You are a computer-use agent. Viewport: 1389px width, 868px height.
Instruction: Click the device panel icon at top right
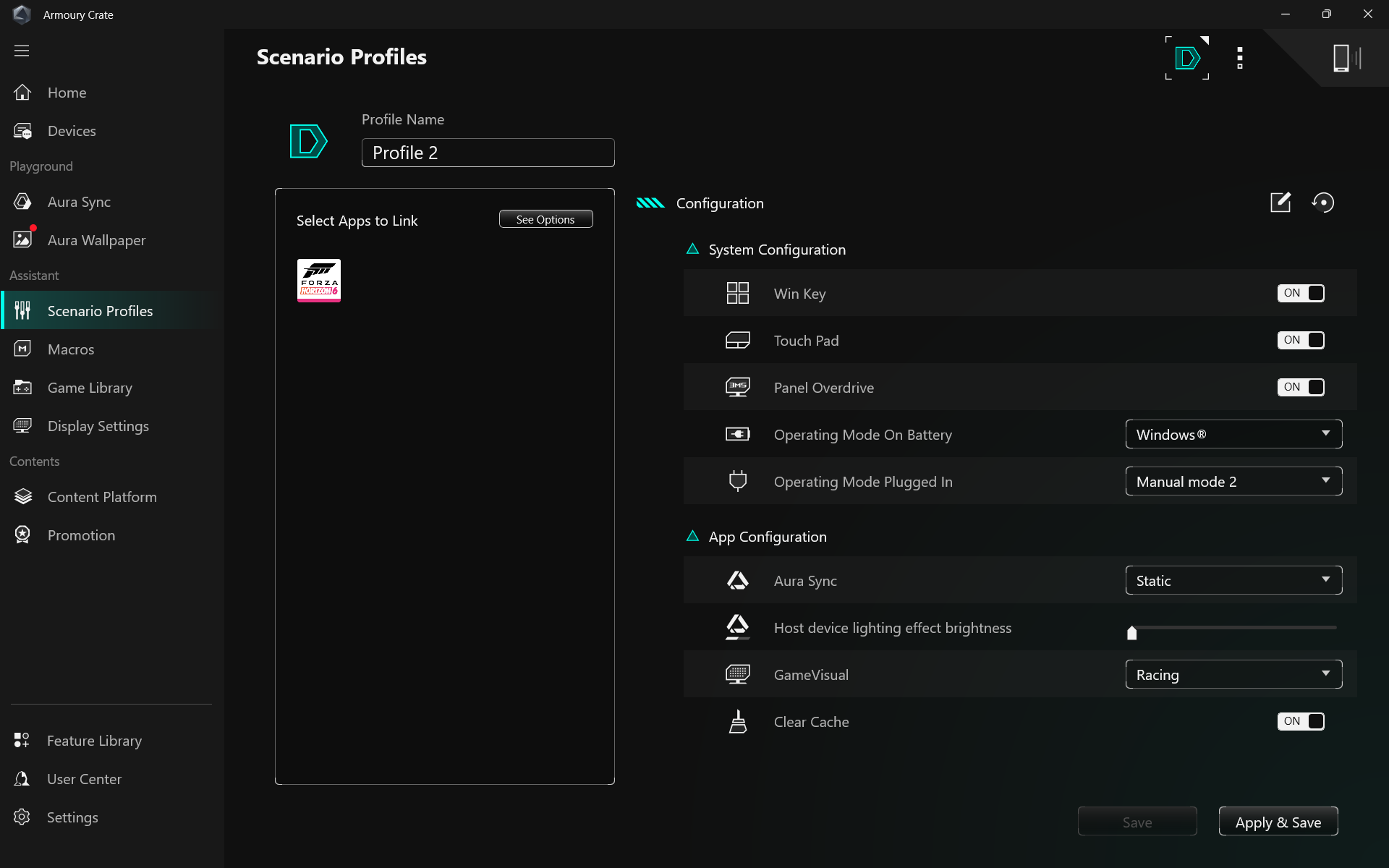click(x=1347, y=58)
